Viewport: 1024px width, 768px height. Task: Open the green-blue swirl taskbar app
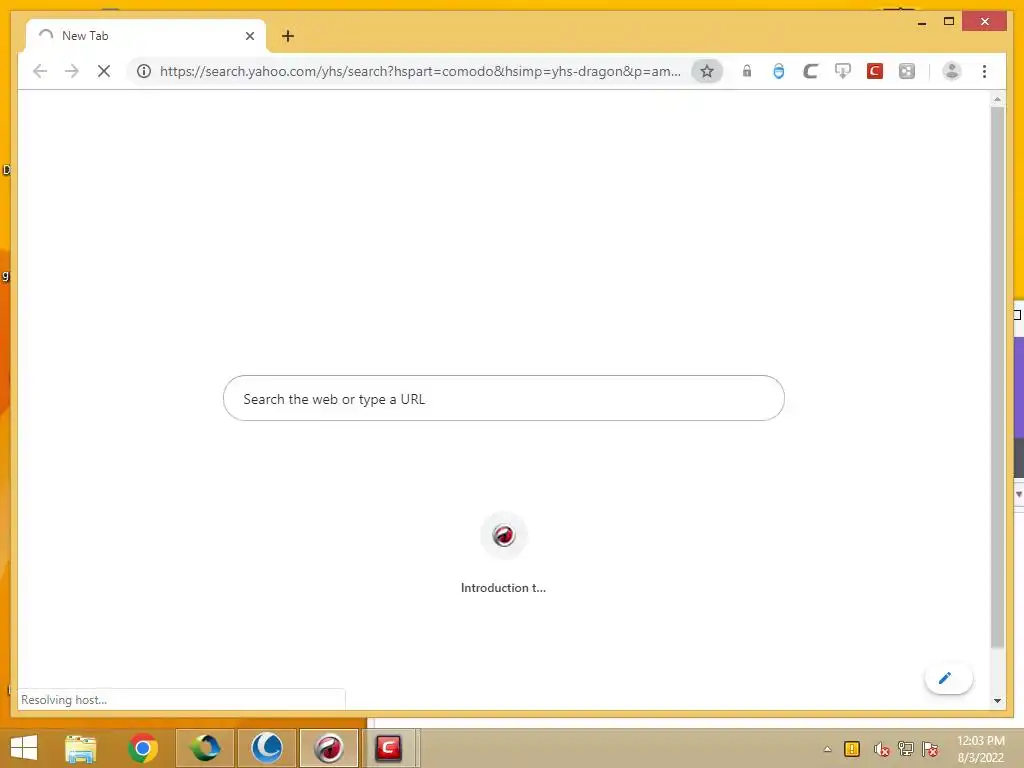(x=204, y=748)
